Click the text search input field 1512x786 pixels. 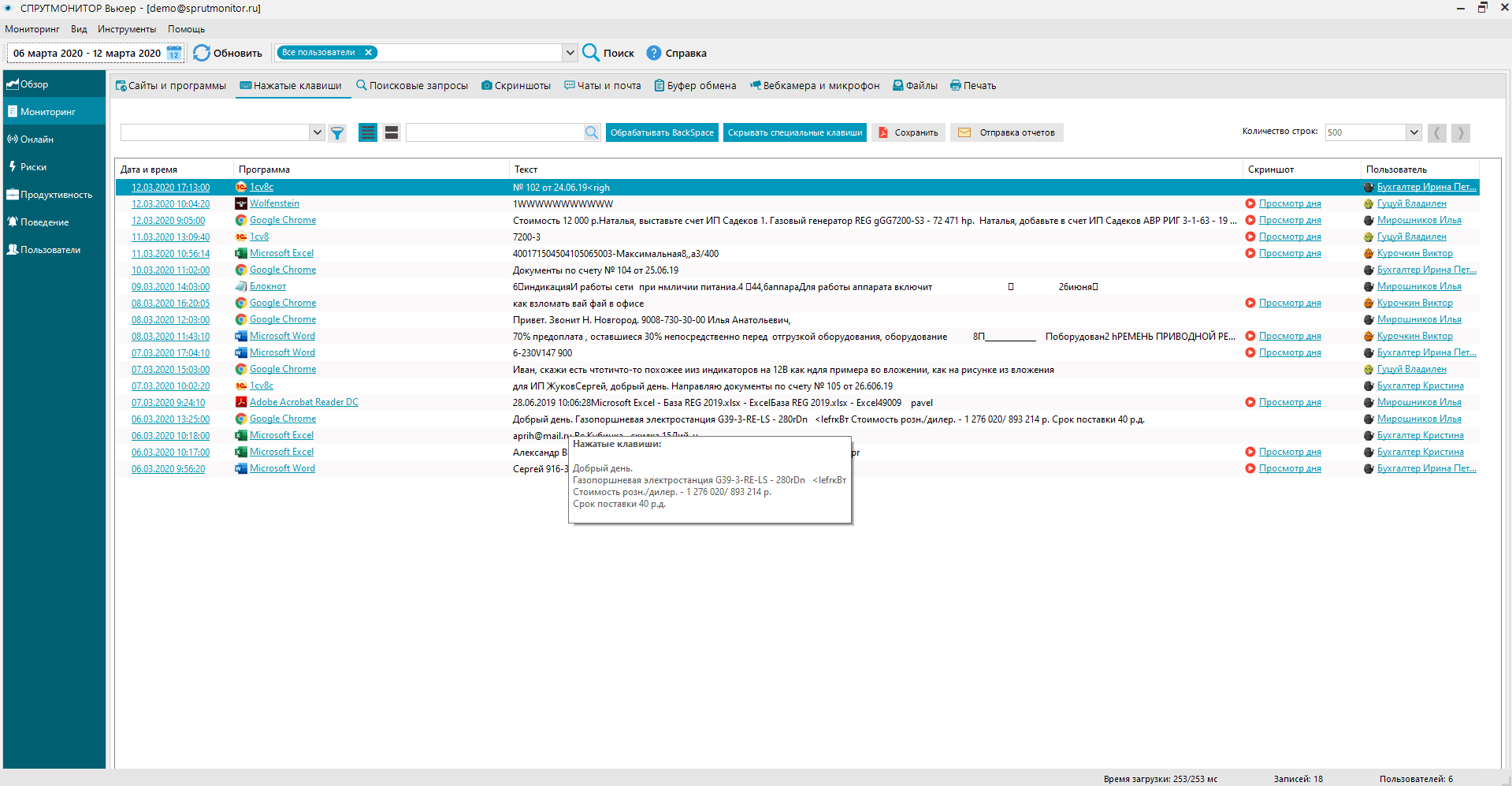[x=495, y=132]
